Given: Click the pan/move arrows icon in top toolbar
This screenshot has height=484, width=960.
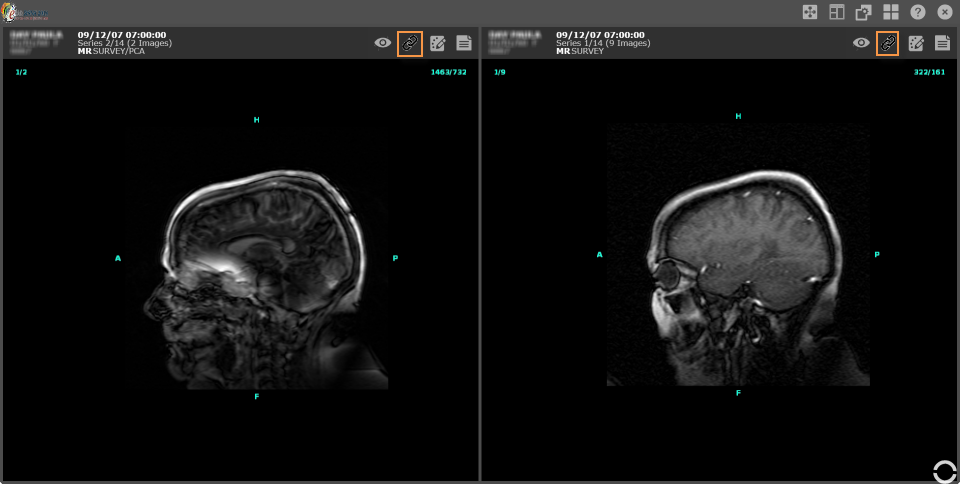Looking at the screenshot, I should click(811, 12).
